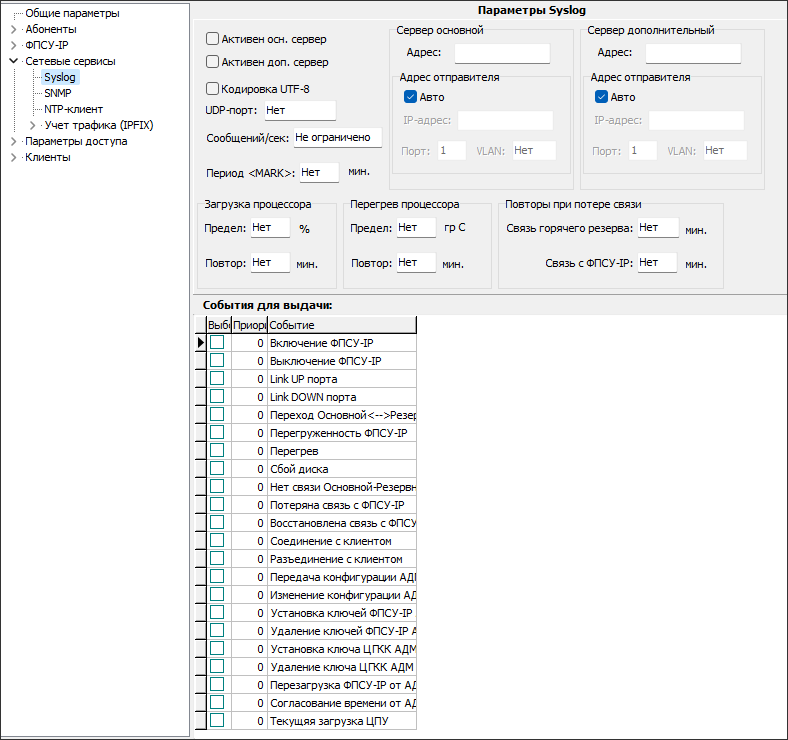Collapse the 'Сетевые сервисы' tree node

pos(13,61)
